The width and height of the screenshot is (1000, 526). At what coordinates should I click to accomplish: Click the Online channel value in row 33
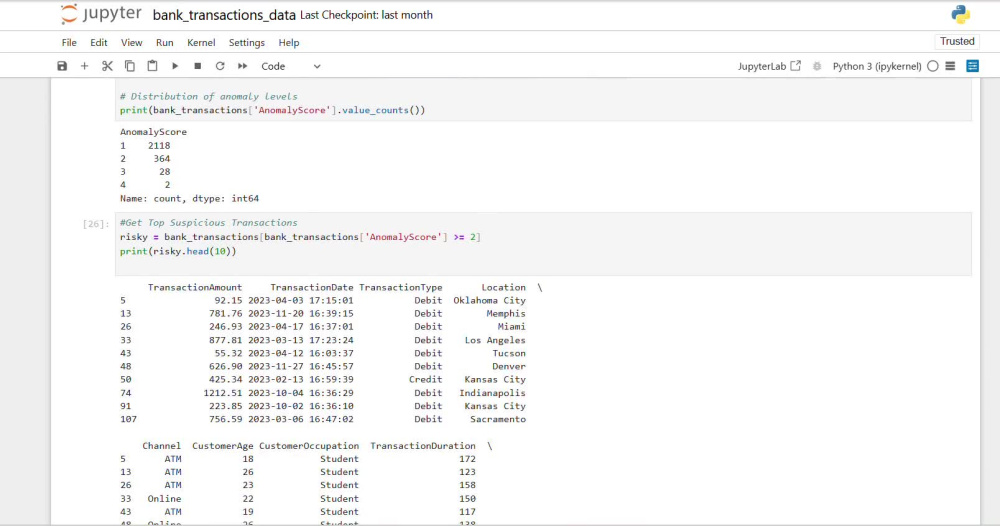[164, 499]
